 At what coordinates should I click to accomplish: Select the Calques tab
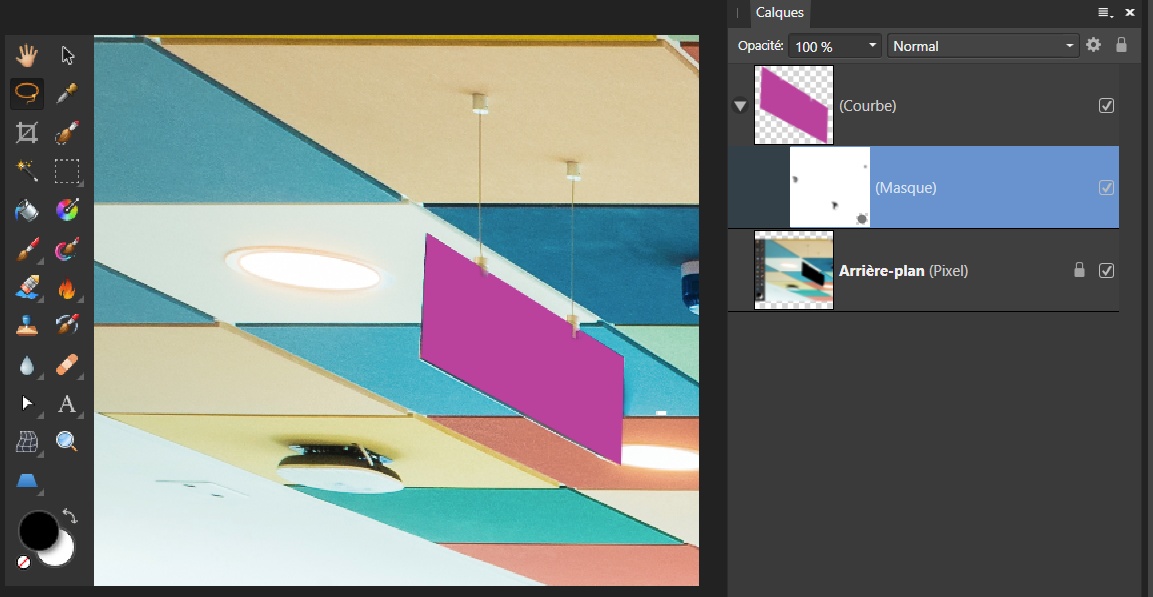coord(779,12)
